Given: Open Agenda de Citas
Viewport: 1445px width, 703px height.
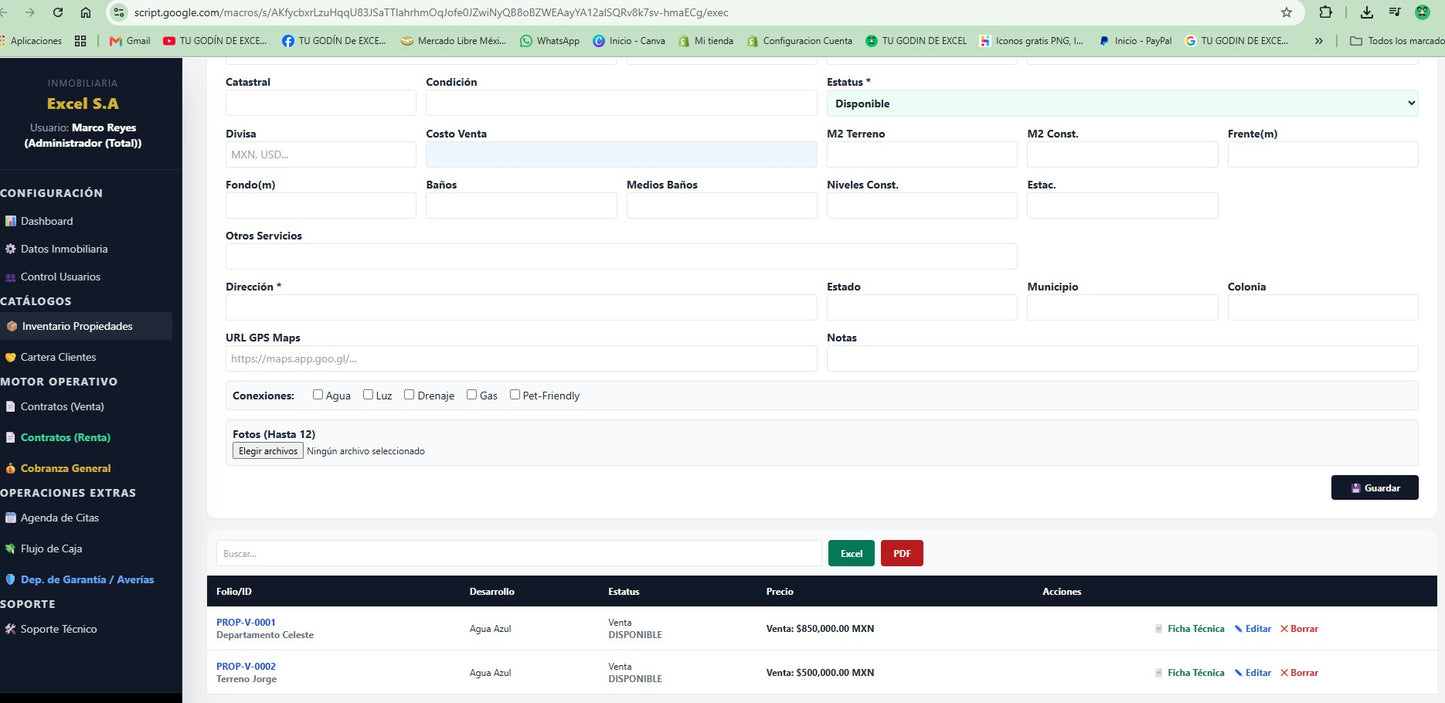Looking at the screenshot, I should [59, 518].
